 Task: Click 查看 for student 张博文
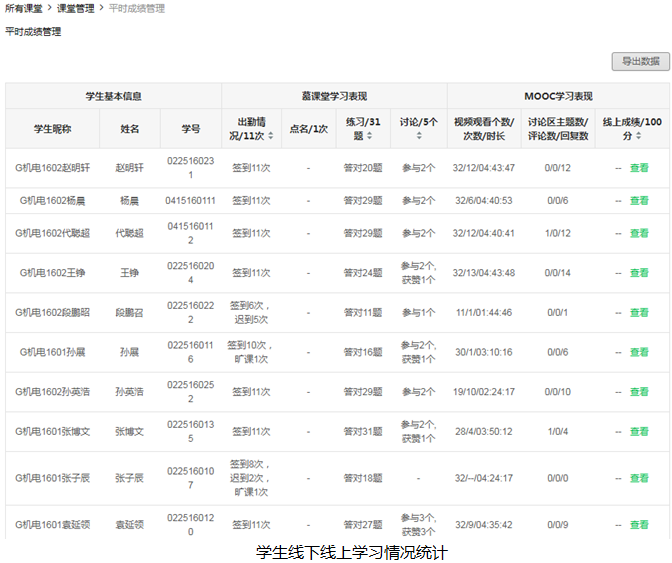639,432
